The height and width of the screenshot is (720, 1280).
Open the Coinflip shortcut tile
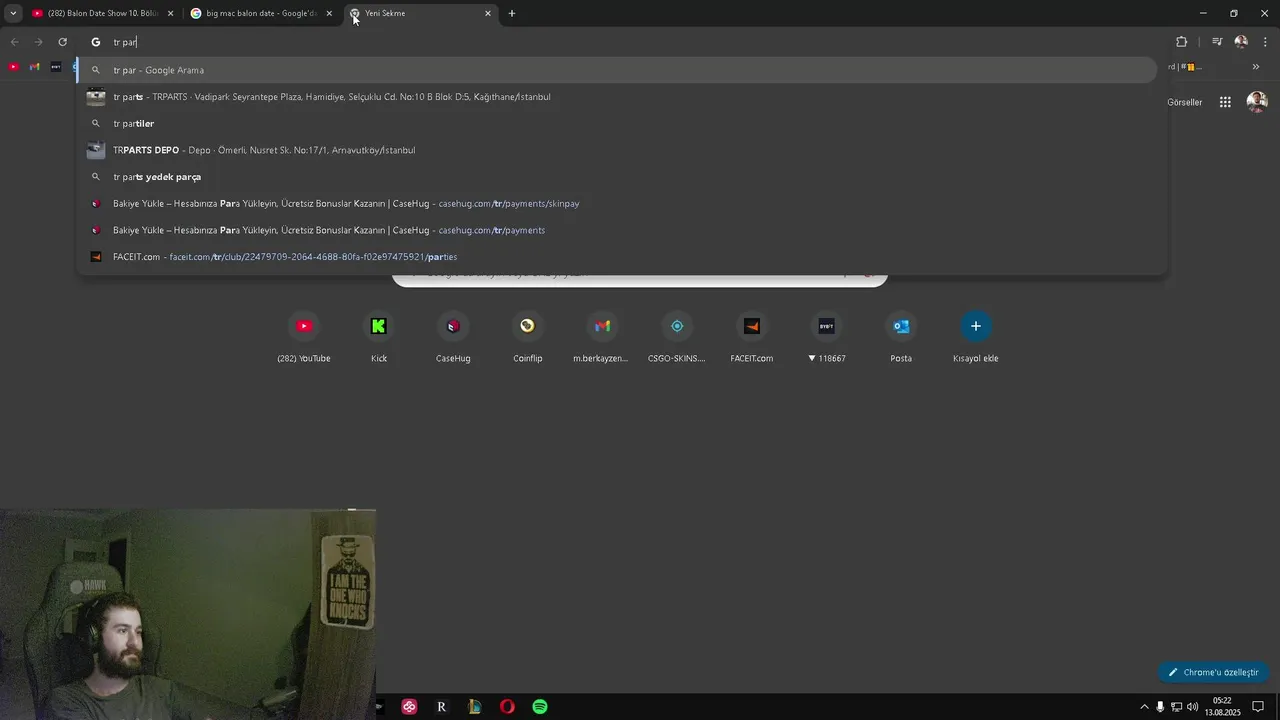(x=528, y=337)
